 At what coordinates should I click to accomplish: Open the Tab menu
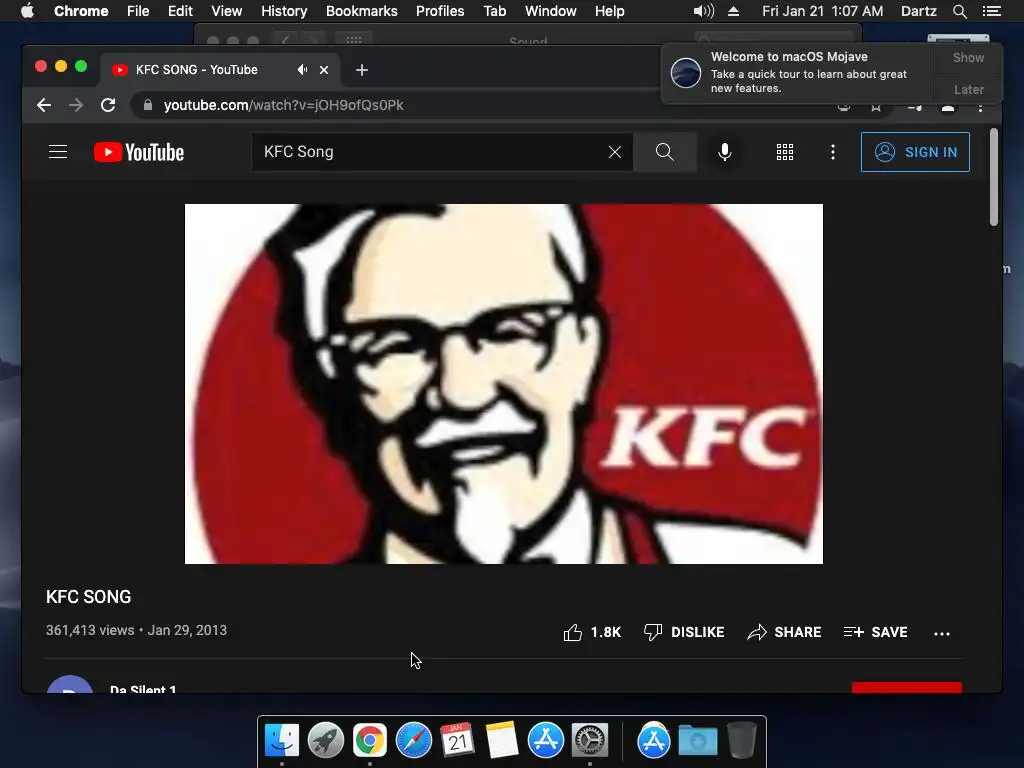click(x=494, y=11)
